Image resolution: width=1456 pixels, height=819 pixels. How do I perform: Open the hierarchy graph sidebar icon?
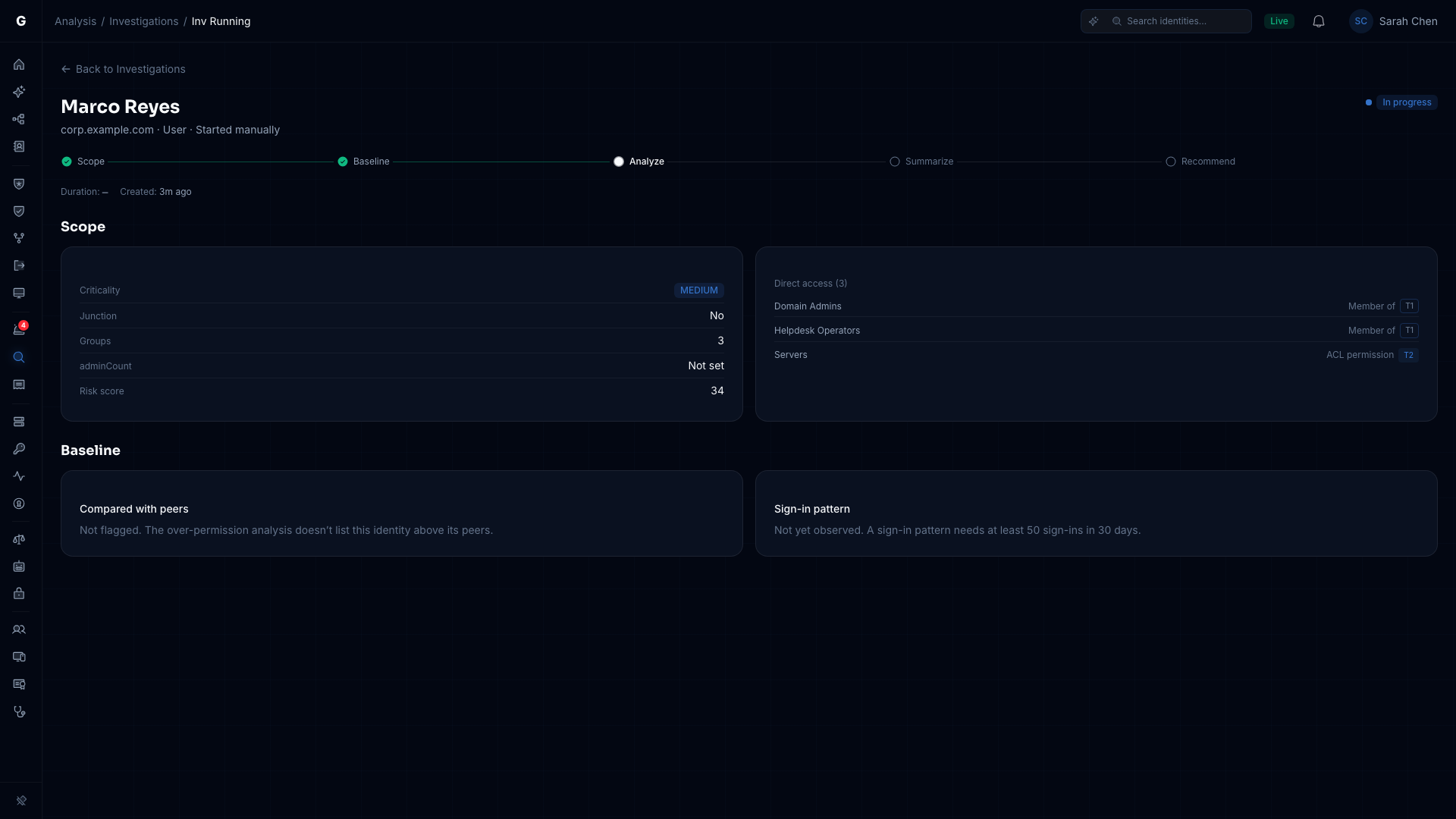click(x=19, y=119)
